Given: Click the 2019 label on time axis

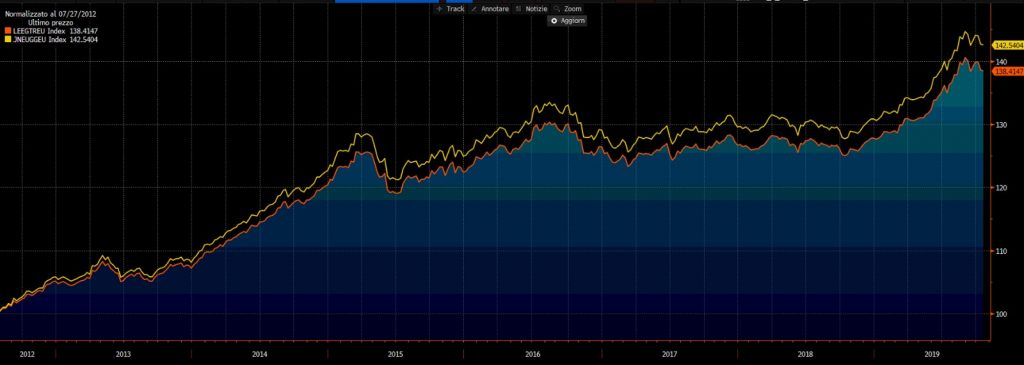Looking at the screenshot, I should tap(933, 354).
